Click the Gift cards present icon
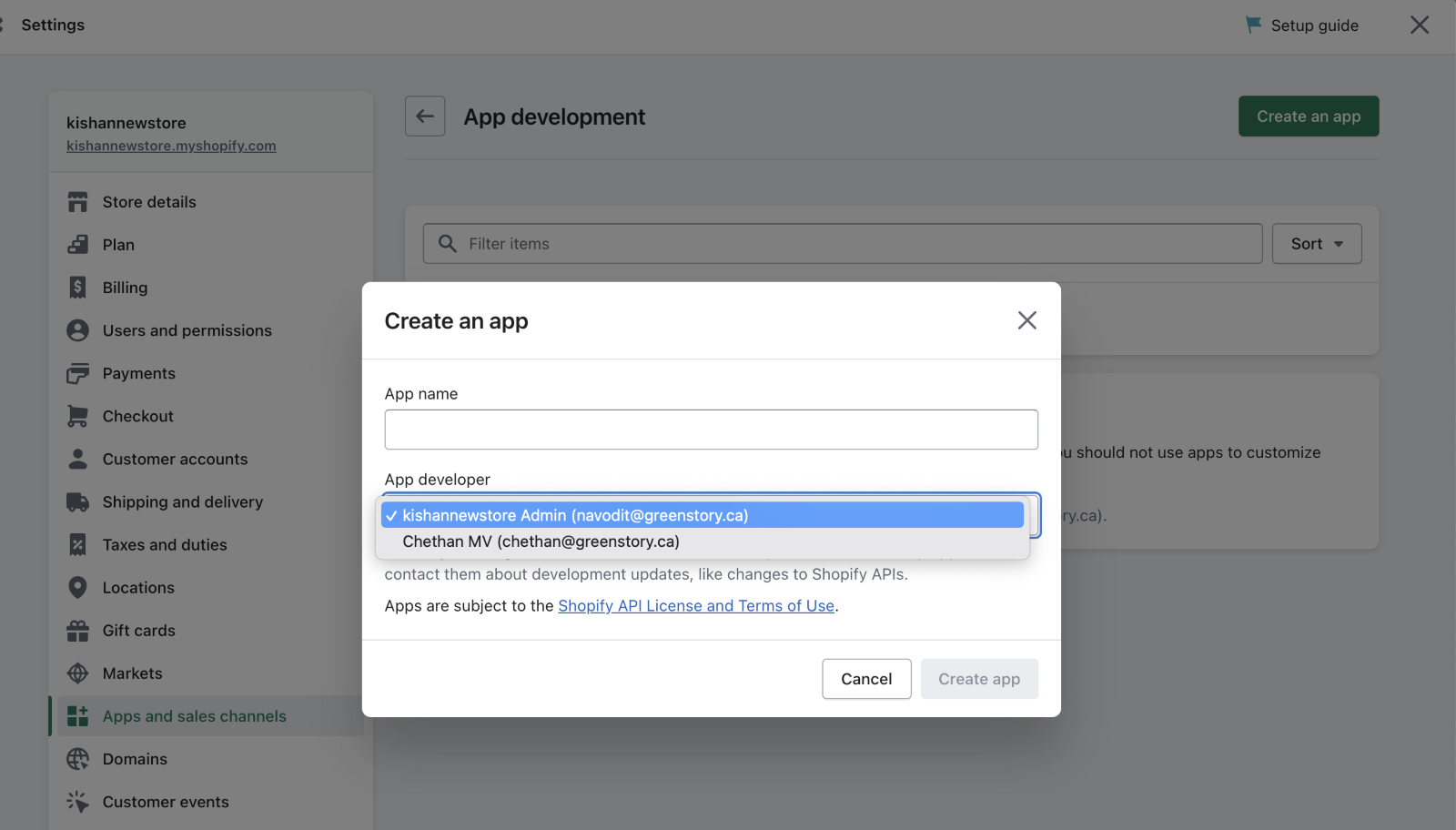Screen dimensions: 1456x830 78,630
